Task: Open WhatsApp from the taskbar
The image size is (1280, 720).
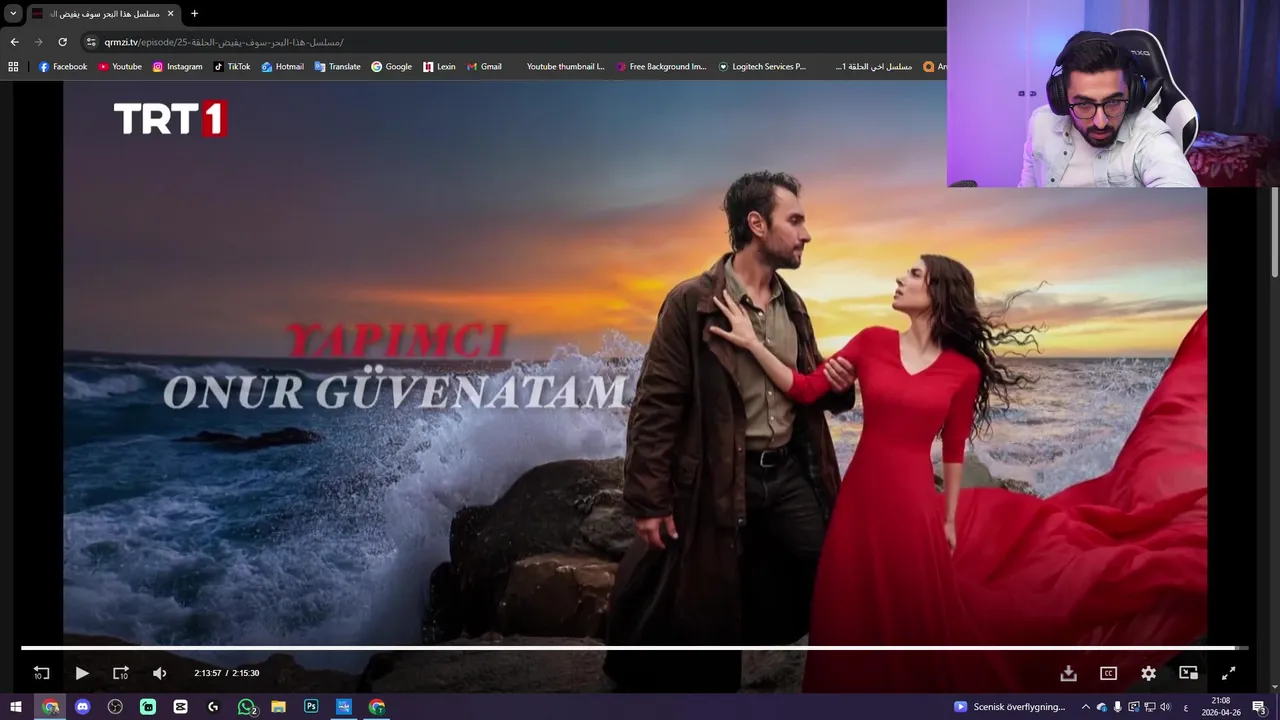Action: click(x=246, y=707)
